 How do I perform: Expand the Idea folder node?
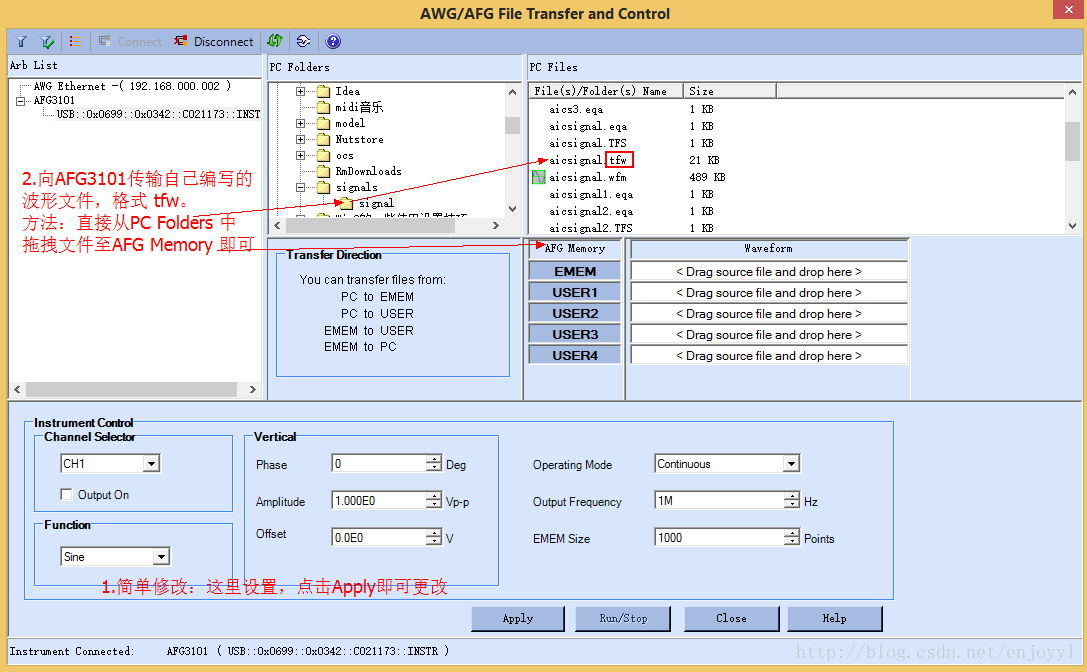click(300, 92)
